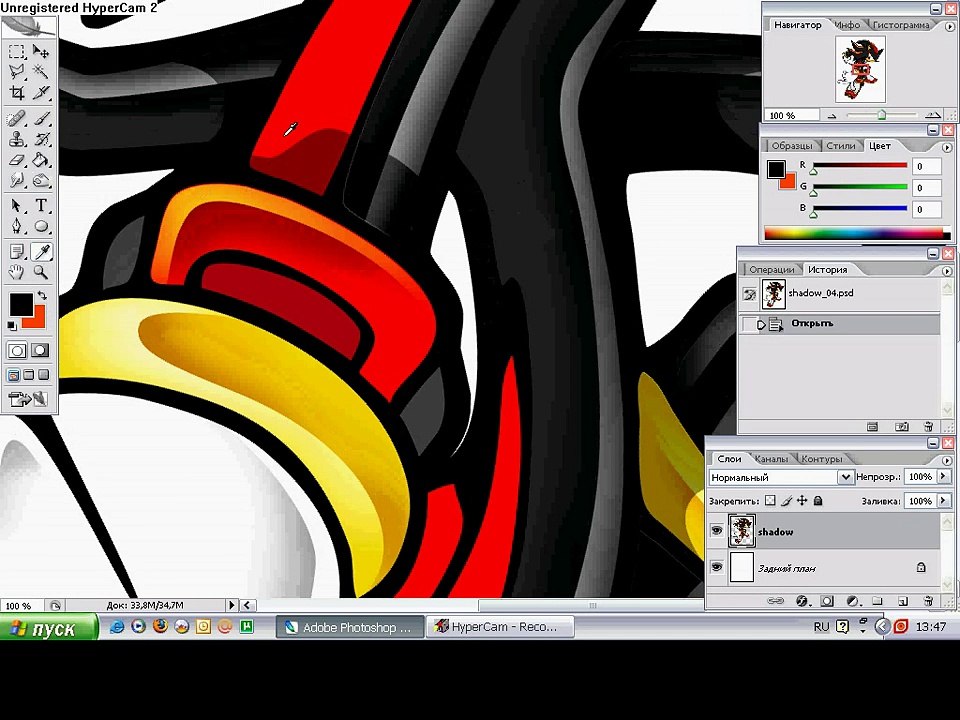This screenshot has height=720, width=960.
Task: Toggle lock transparent pixels
Action: (x=770, y=501)
